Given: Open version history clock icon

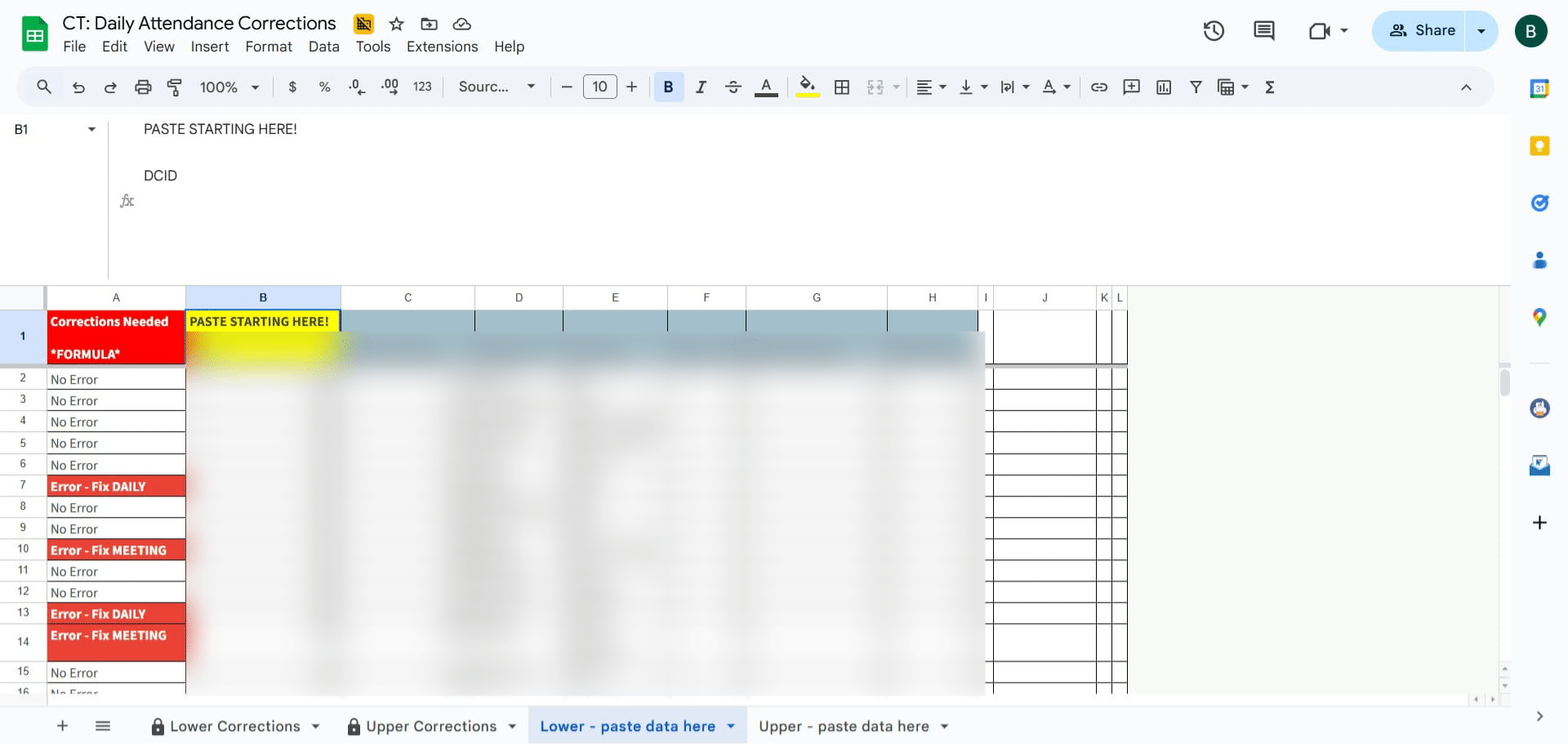Looking at the screenshot, I should 1214,31.
